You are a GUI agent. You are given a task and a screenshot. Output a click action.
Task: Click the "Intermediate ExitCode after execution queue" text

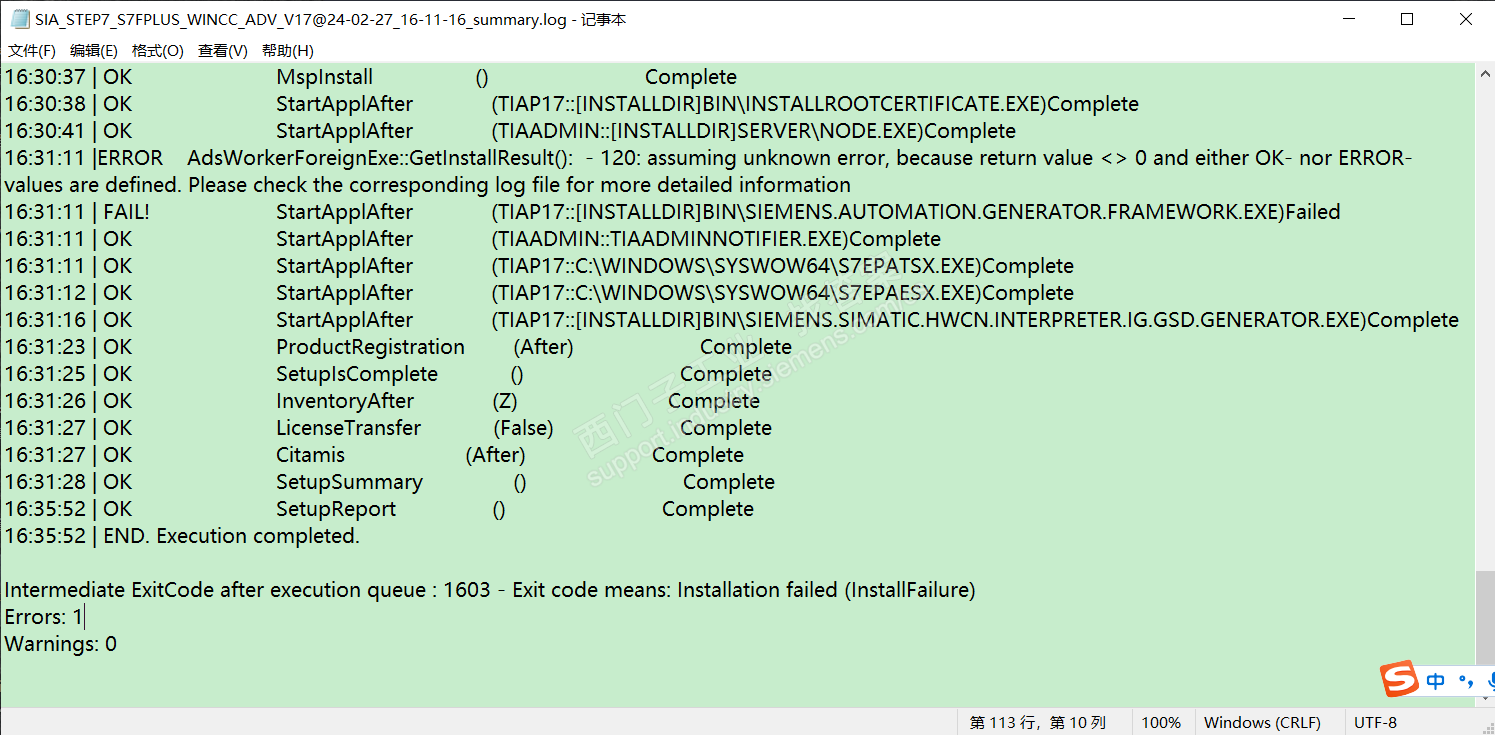(x=215, y=590)
